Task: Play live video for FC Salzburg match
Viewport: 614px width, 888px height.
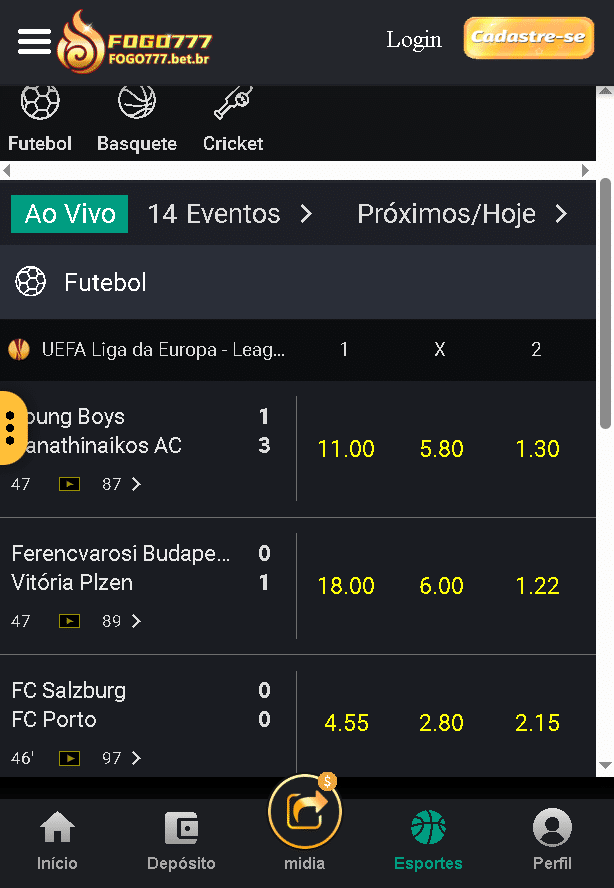Action: point(68,758)
